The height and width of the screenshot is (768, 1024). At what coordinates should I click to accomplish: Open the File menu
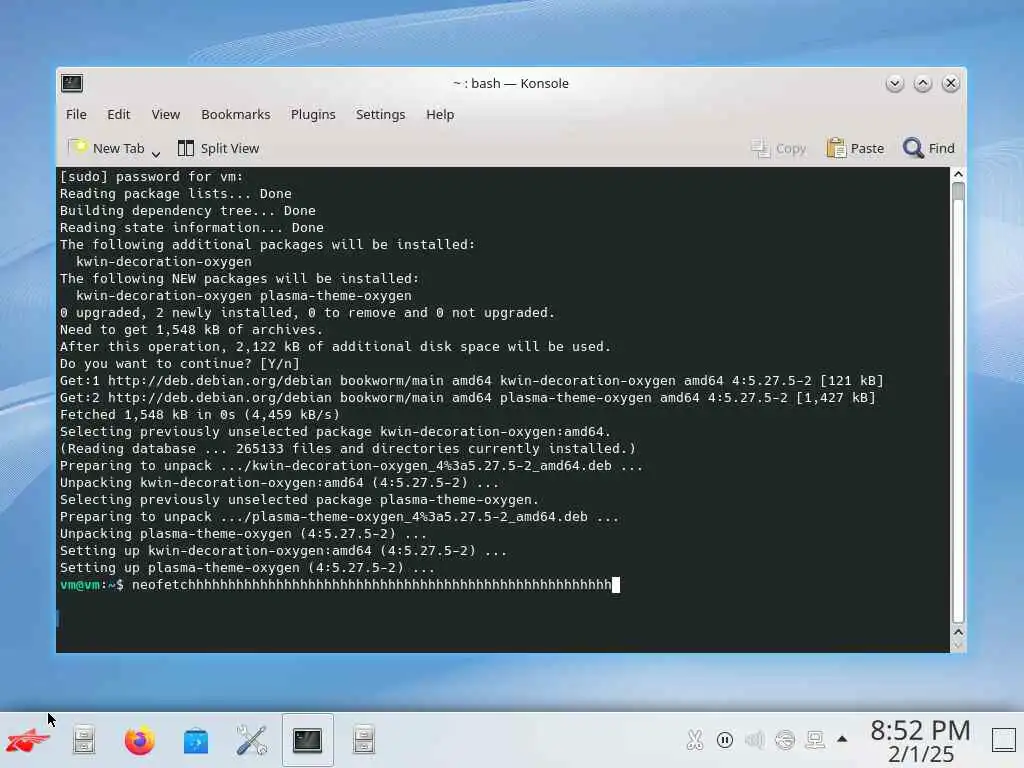pyautogui.click(x=76, y=114)
